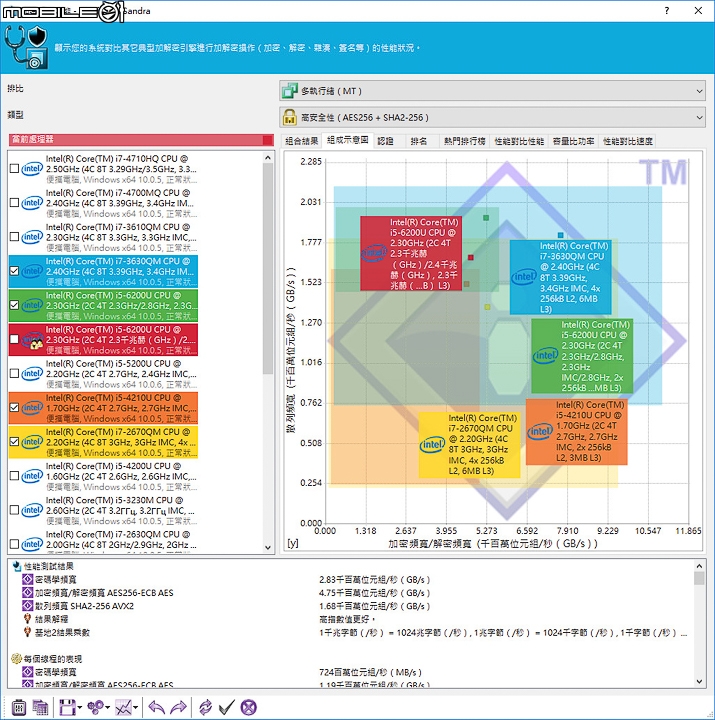The height and width of the screenshot is (720, 715).
Task: Open the 性能對比速度 tab
Action: (x=627, y=141)
